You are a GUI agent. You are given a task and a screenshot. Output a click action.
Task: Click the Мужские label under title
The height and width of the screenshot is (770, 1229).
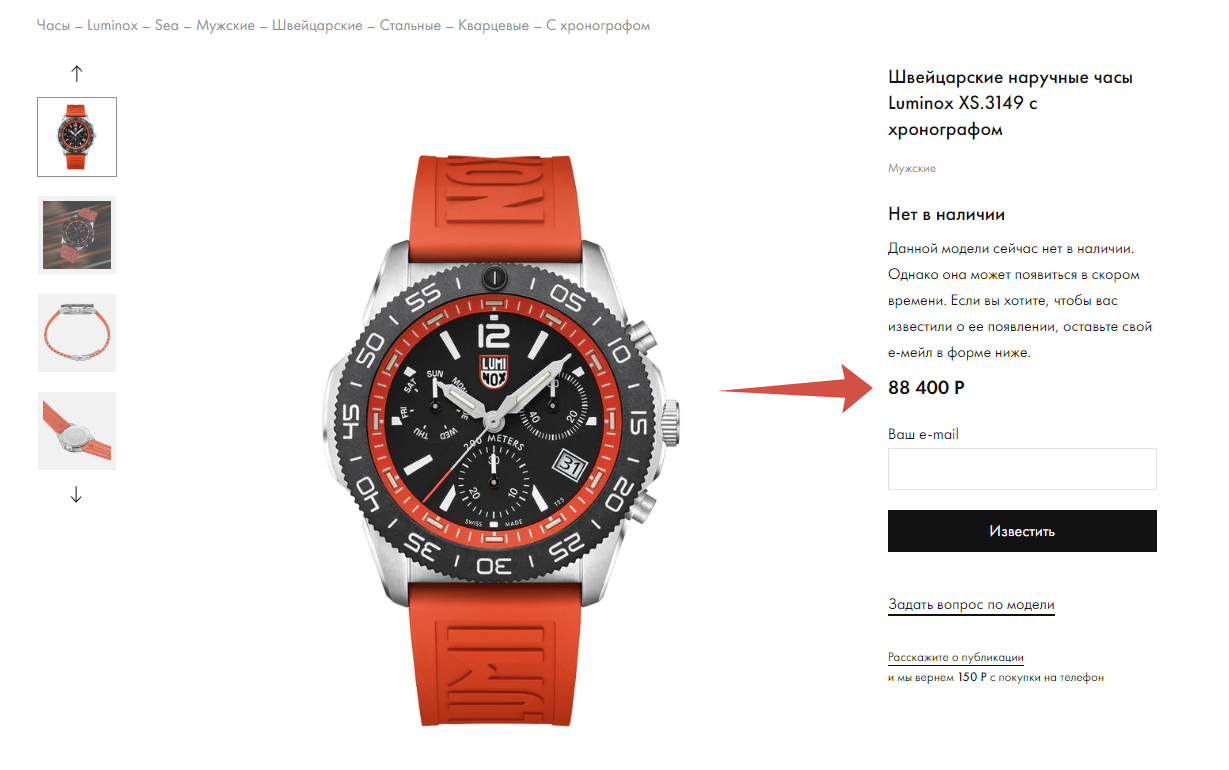click(x=912, y=168)
